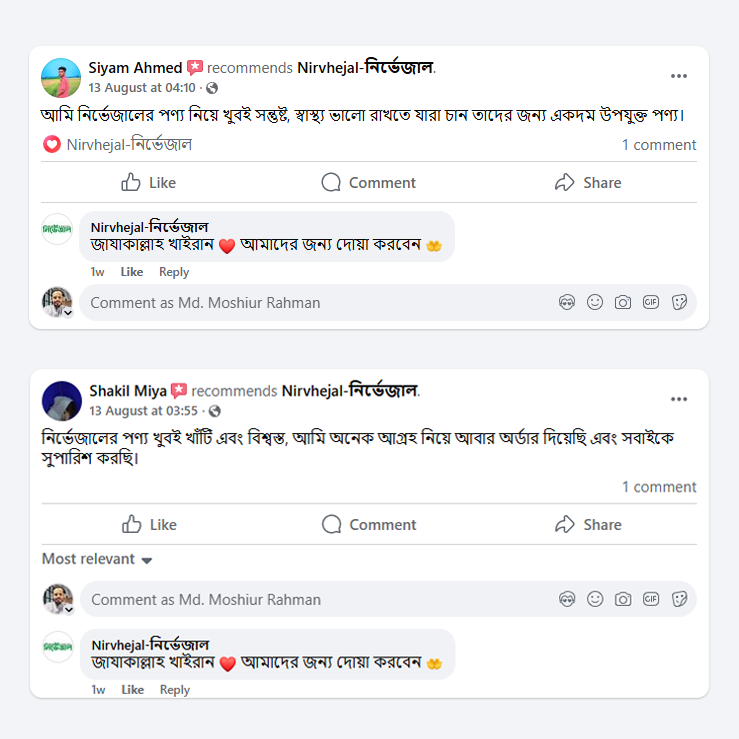Like Shakil Miya's post

[148, 524]
